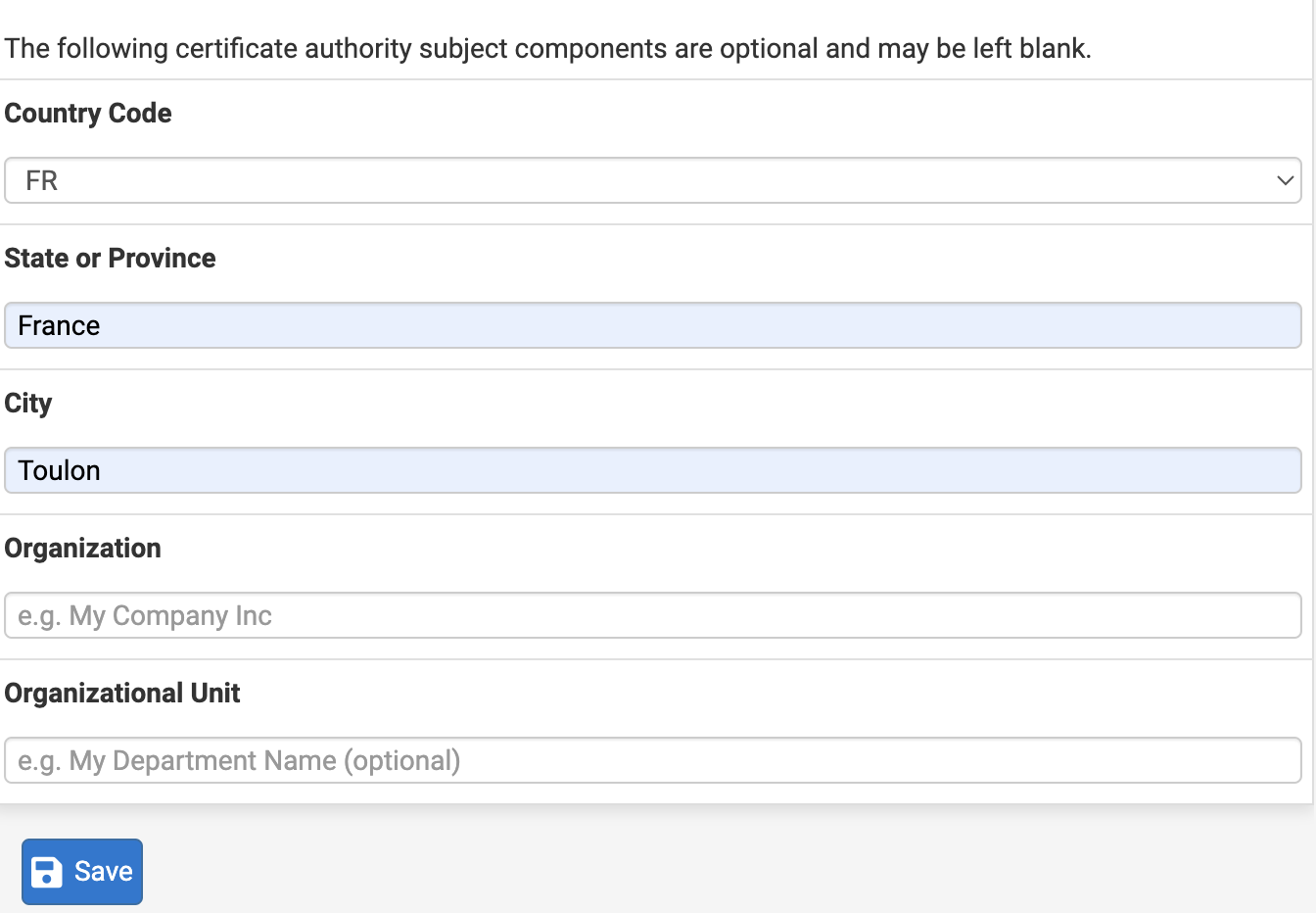
Task: Click the word France in the field
Action: [x=59, y=325]
